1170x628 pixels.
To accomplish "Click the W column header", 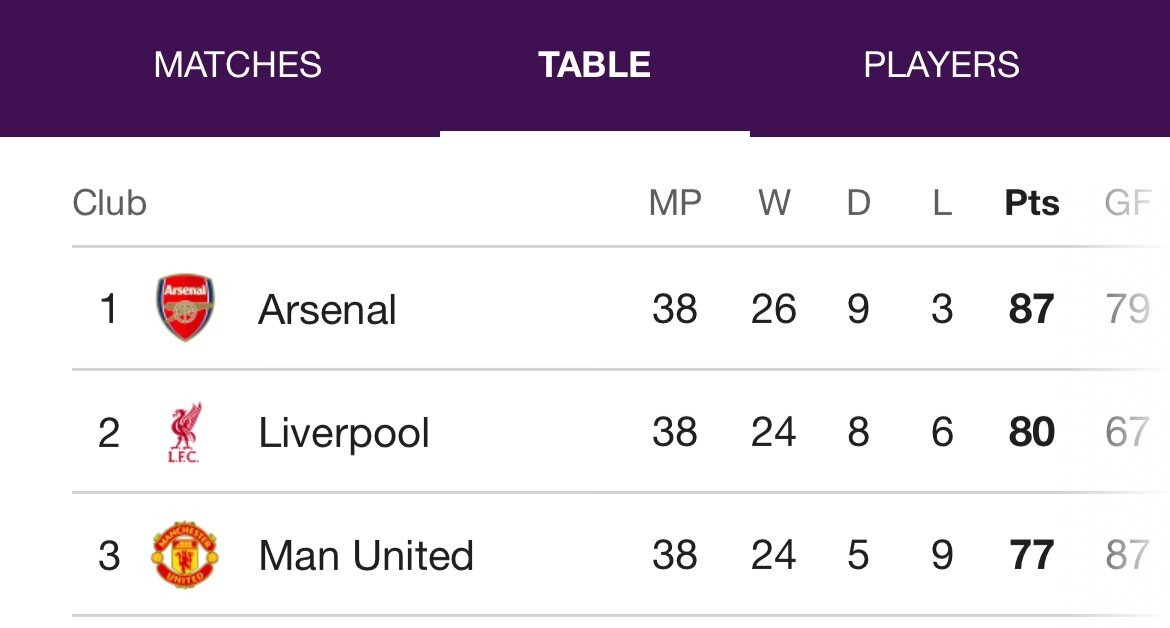I will tap(775, 203).
